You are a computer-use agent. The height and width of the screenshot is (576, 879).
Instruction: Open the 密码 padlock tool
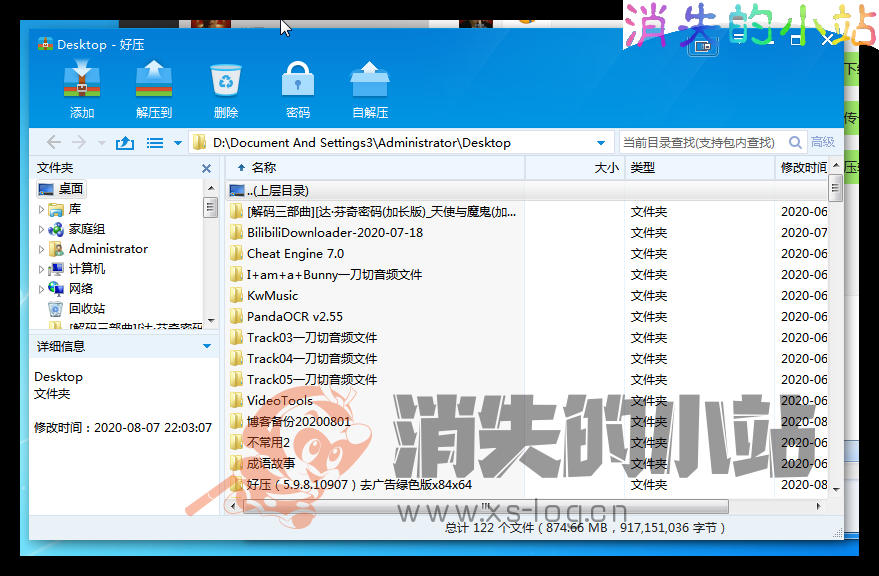click(x=298, y=80)
